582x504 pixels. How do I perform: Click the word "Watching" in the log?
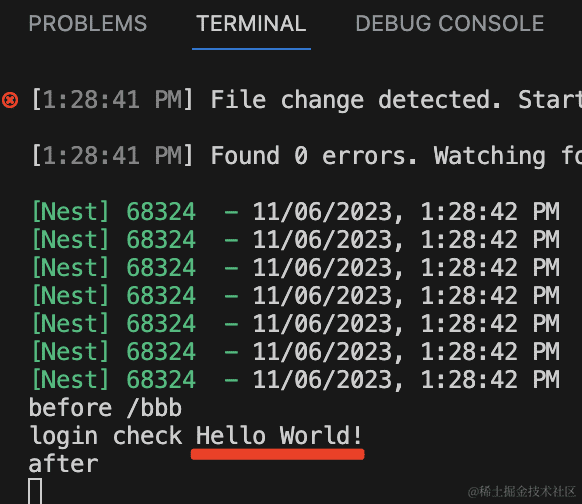pos(490,156)
